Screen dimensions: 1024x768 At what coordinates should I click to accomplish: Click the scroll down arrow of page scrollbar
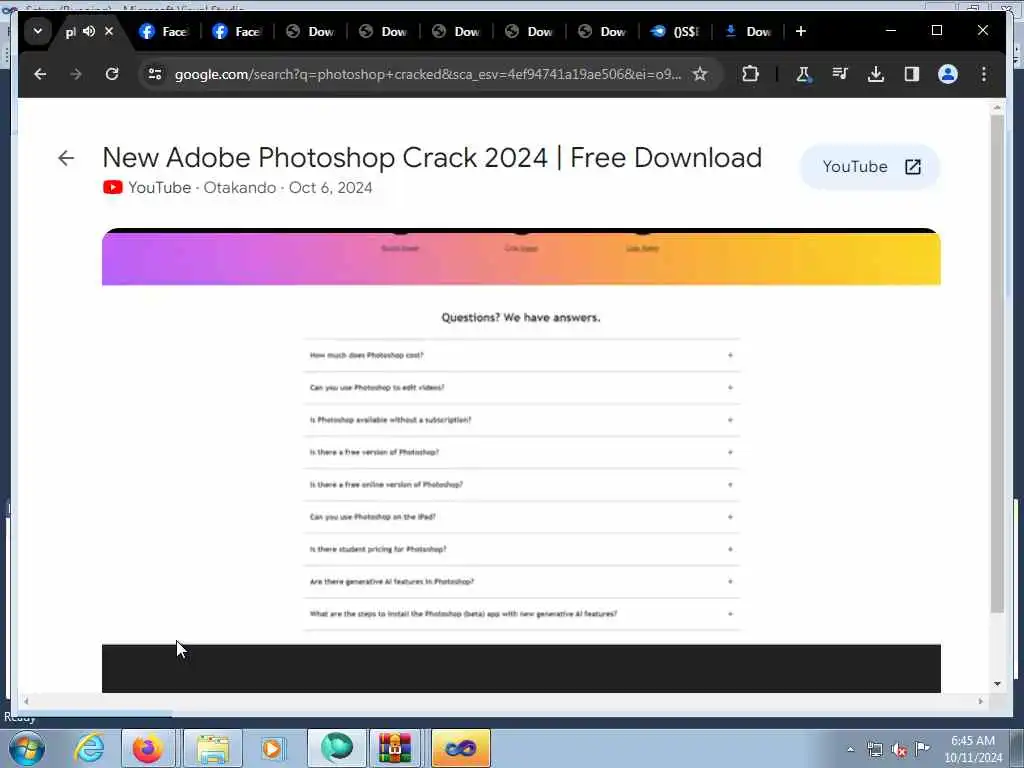(997, 684)
